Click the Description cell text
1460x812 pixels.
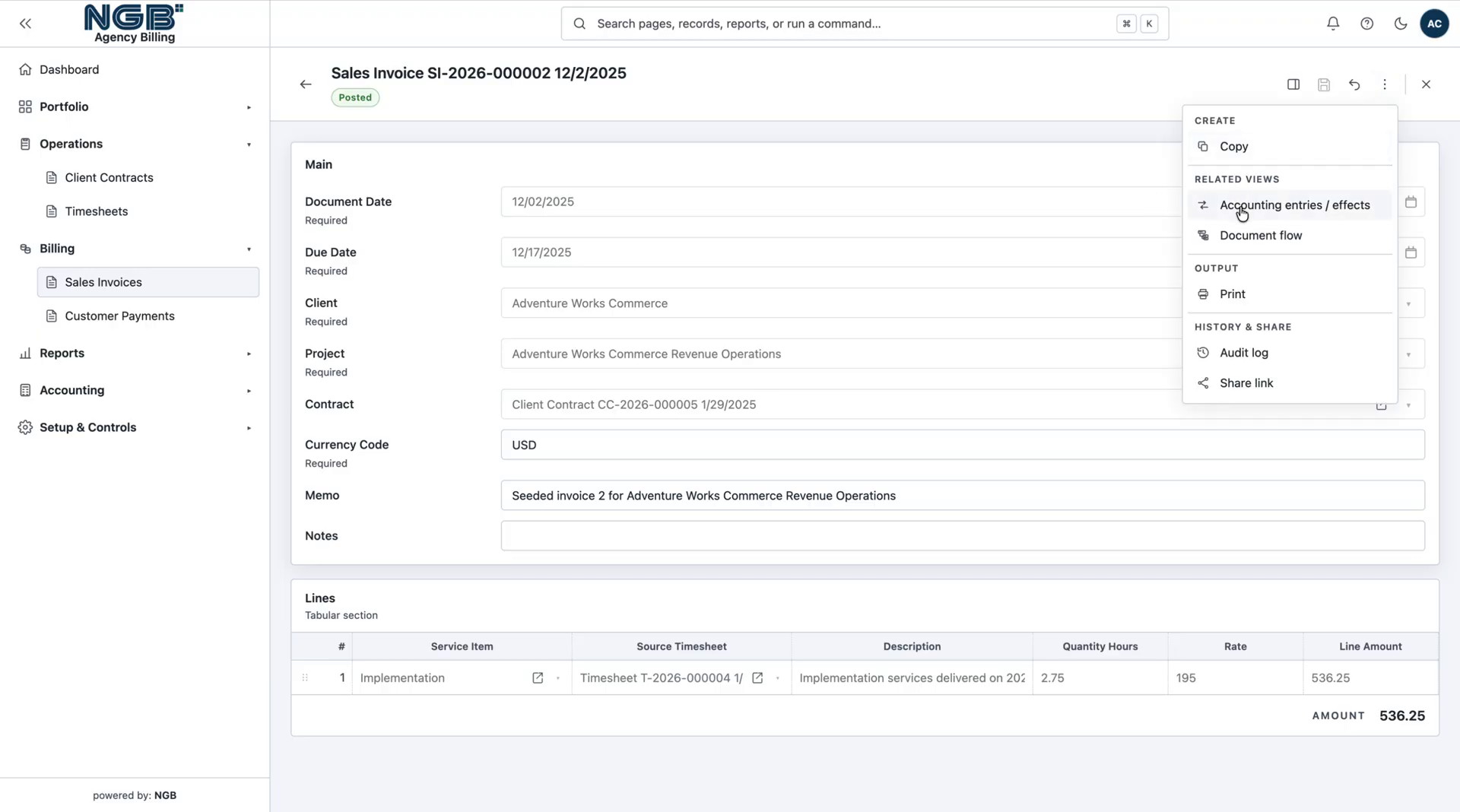pyautogui.click(x=912, y=678)
